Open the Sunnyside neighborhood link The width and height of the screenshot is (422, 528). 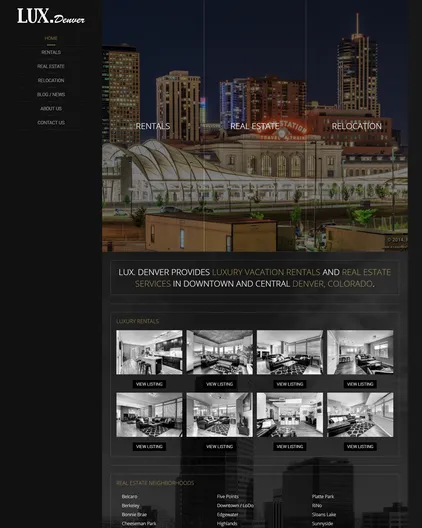tap(322, 524)
